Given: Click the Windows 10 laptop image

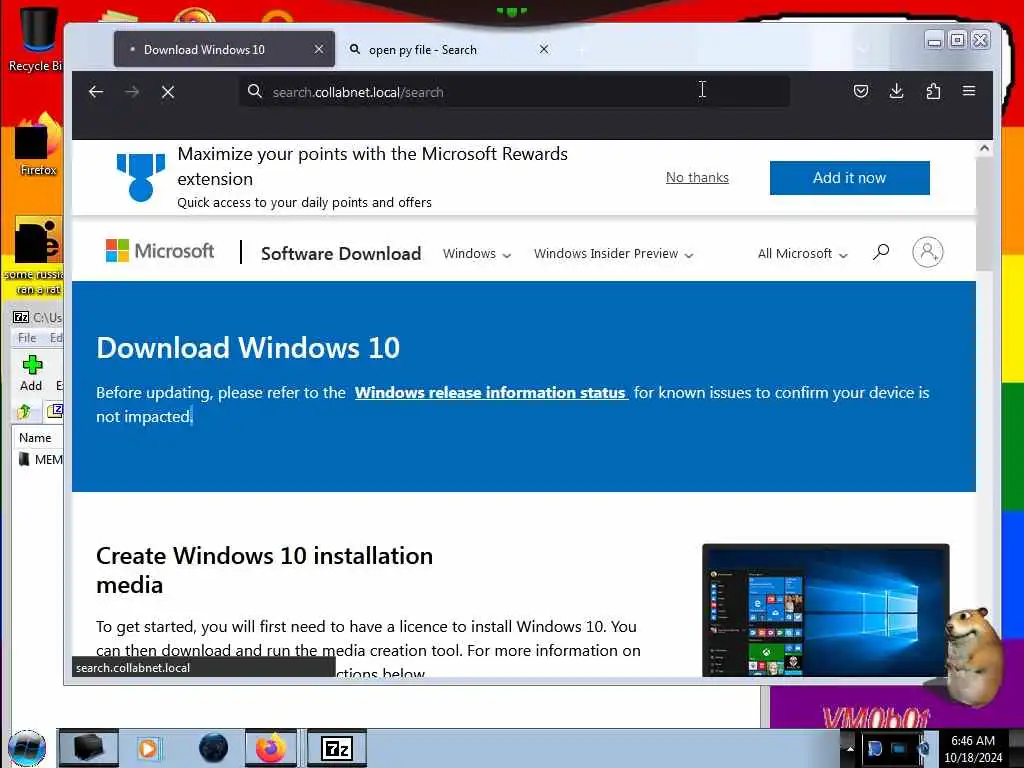Looking at the screenshot, I should pyautogui.click(x=825, y=609).
